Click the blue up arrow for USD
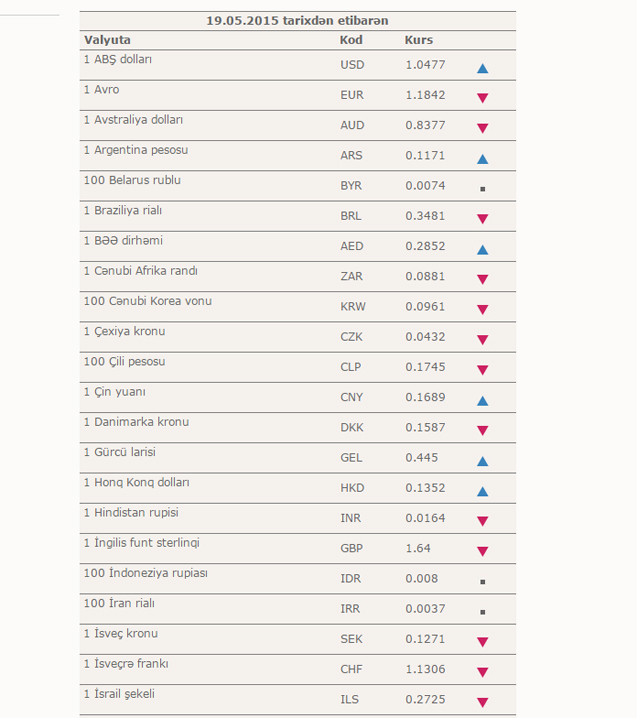The width and height of the screenshot is (637, 718). (482, 68)
